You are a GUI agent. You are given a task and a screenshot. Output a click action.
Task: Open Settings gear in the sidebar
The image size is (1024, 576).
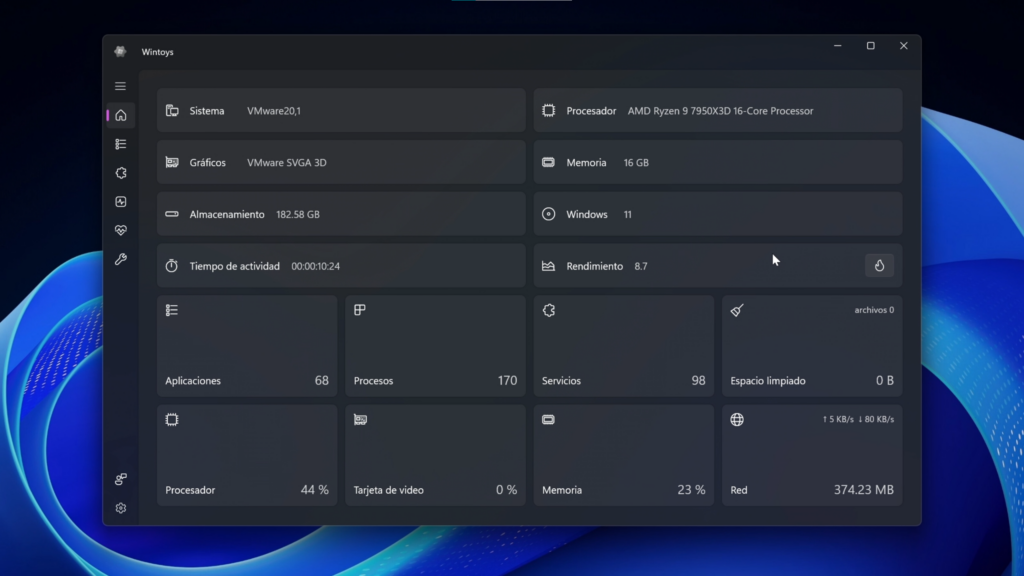(120, 508)
